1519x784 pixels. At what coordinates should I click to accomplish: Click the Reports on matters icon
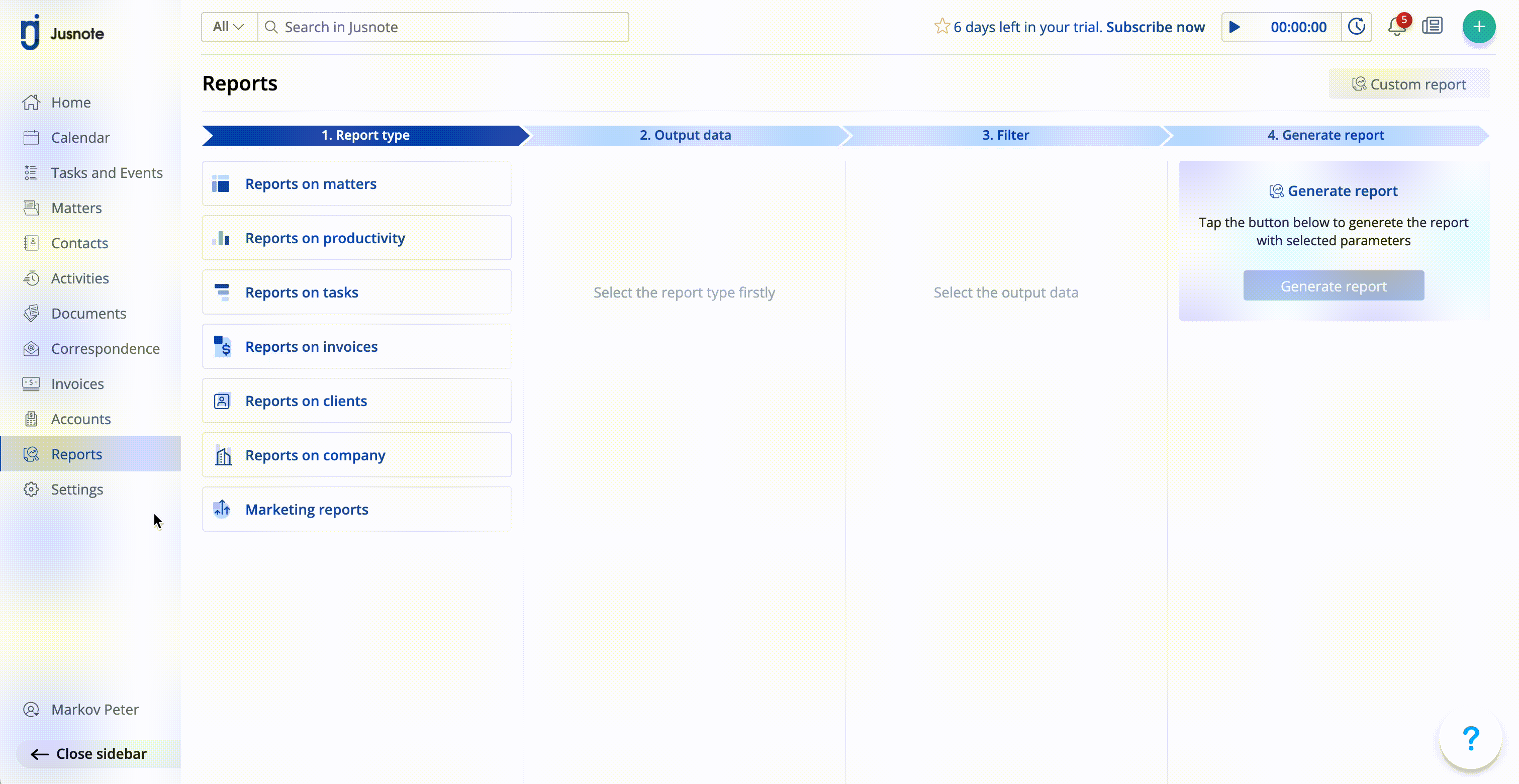221,184
